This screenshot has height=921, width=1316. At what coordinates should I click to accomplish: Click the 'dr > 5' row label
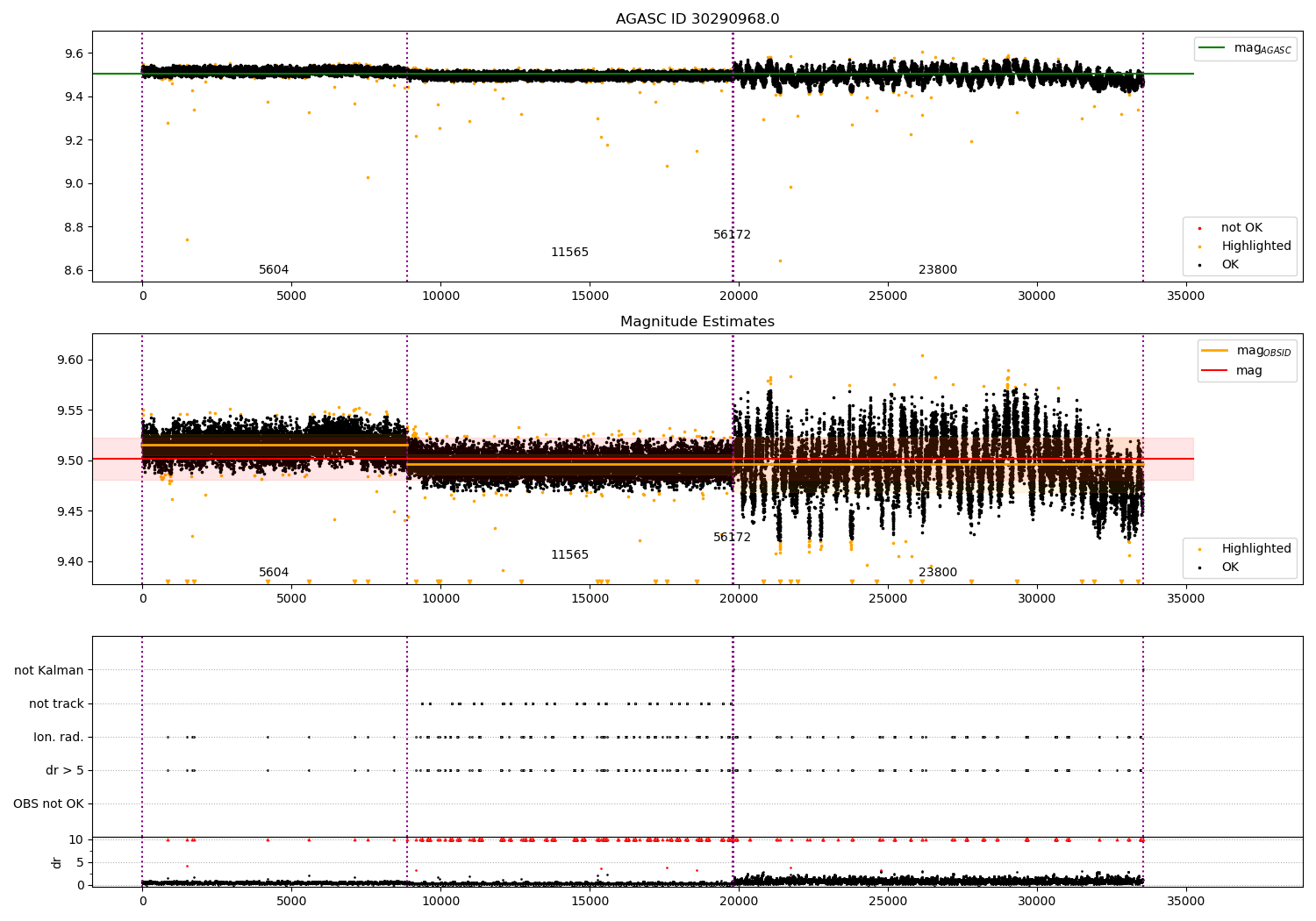coord(65,771)
